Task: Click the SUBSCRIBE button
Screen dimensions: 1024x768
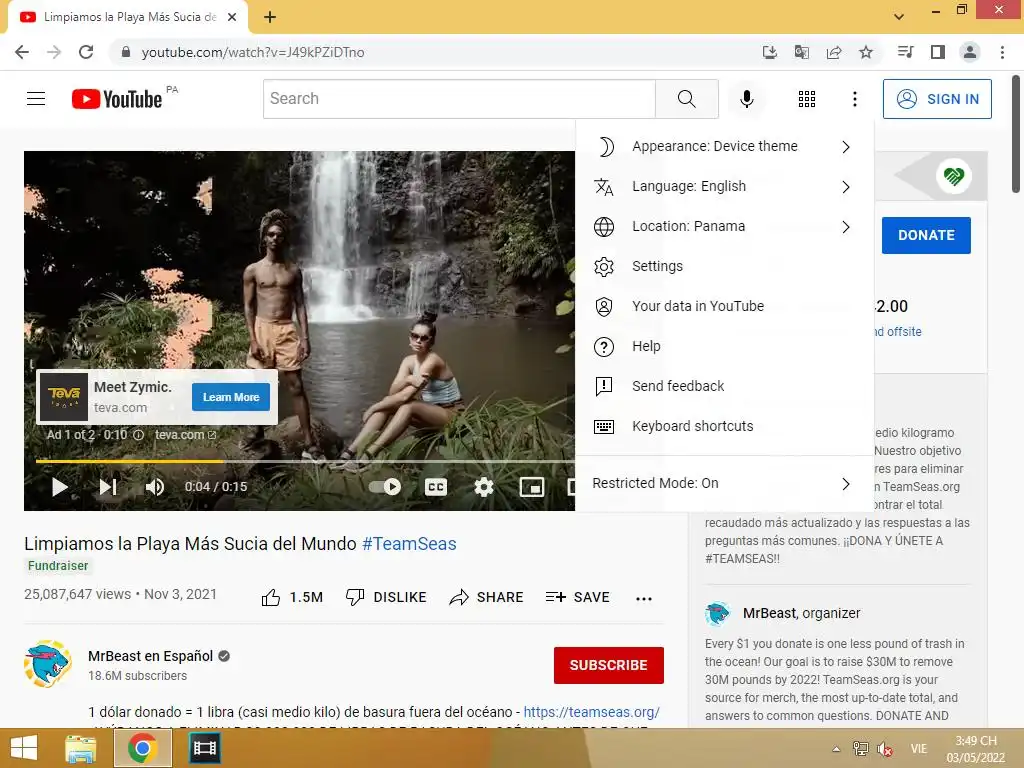Action: [609, 665]
